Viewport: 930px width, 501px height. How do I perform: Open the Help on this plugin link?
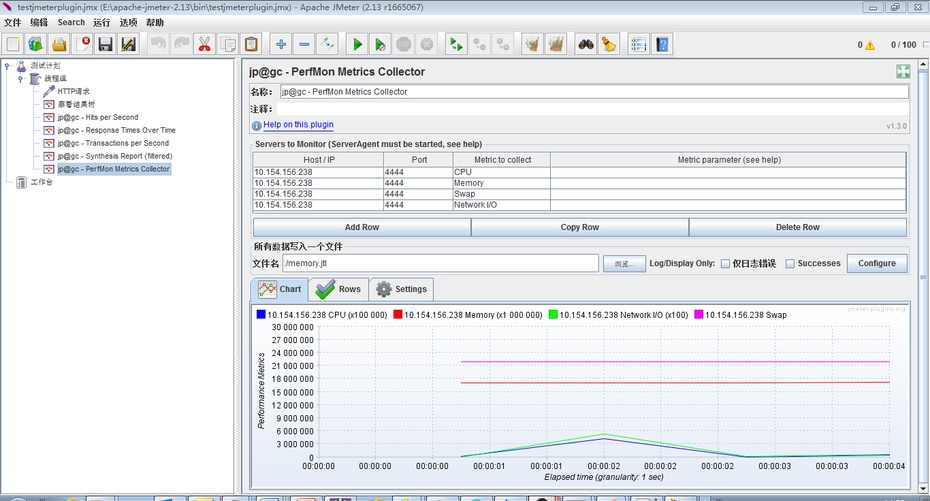(298, 125)
